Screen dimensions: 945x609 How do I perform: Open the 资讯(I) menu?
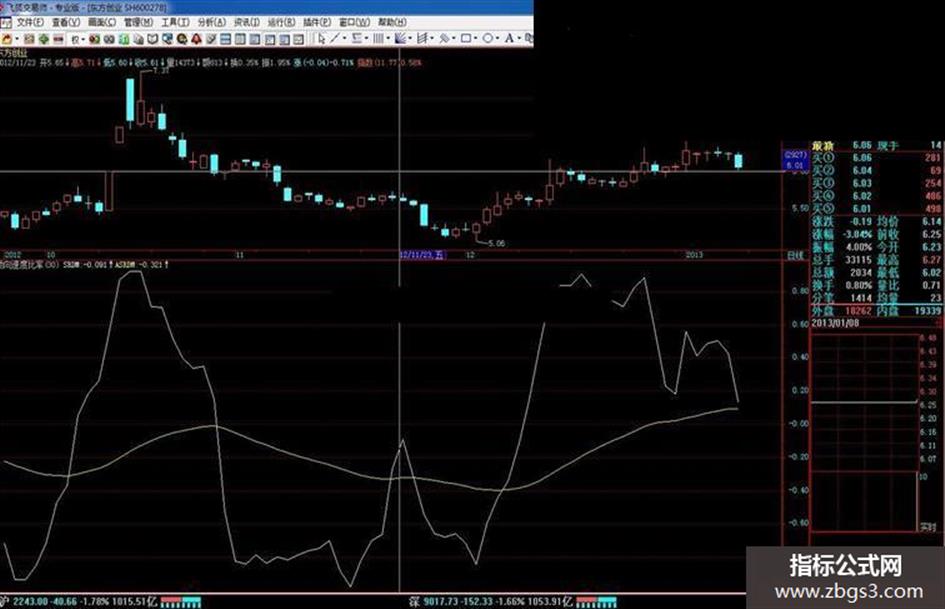pyautogui.click(x=246, y=22)
